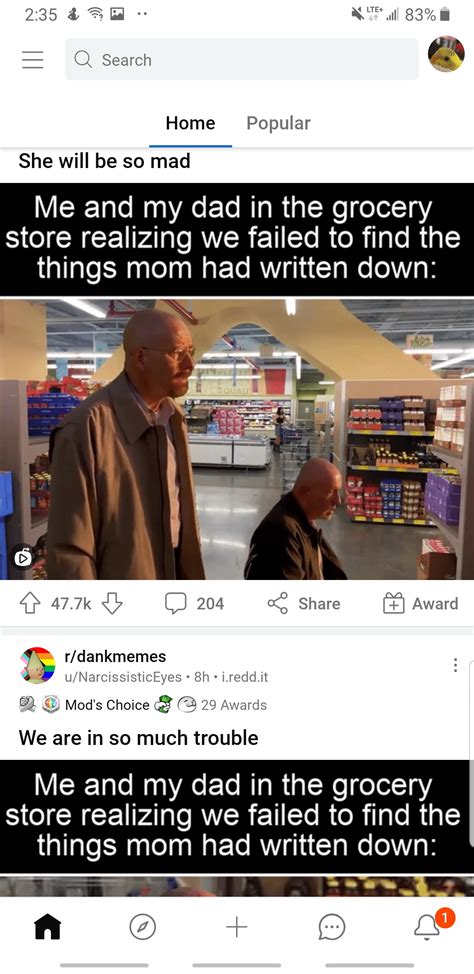474x974 pixels.
Task: Switch to the Popular tab
Action: pyautogui.click(x=278, y=123)
